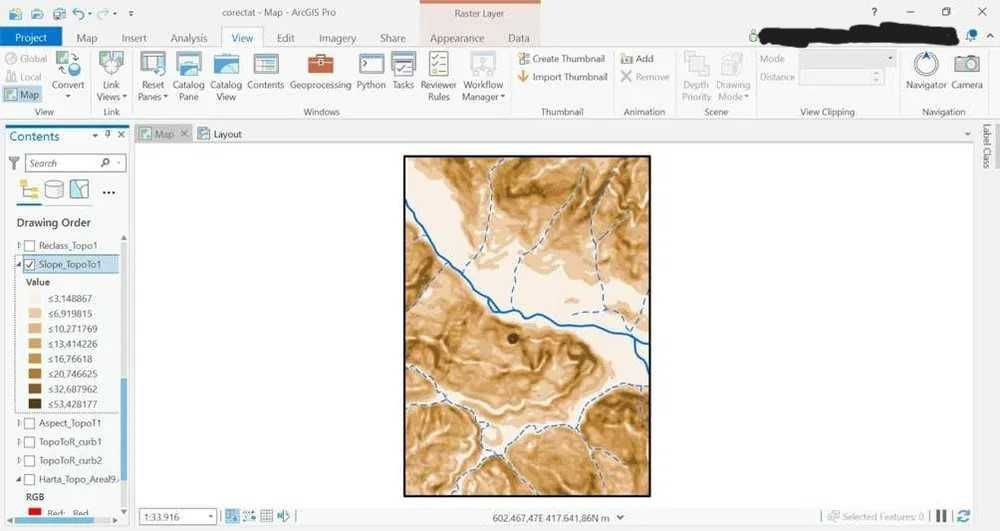The image size is (1000, 531).
Task: Uncheck the Slope_TopoTo1 layer
Action: click(29, 265)
